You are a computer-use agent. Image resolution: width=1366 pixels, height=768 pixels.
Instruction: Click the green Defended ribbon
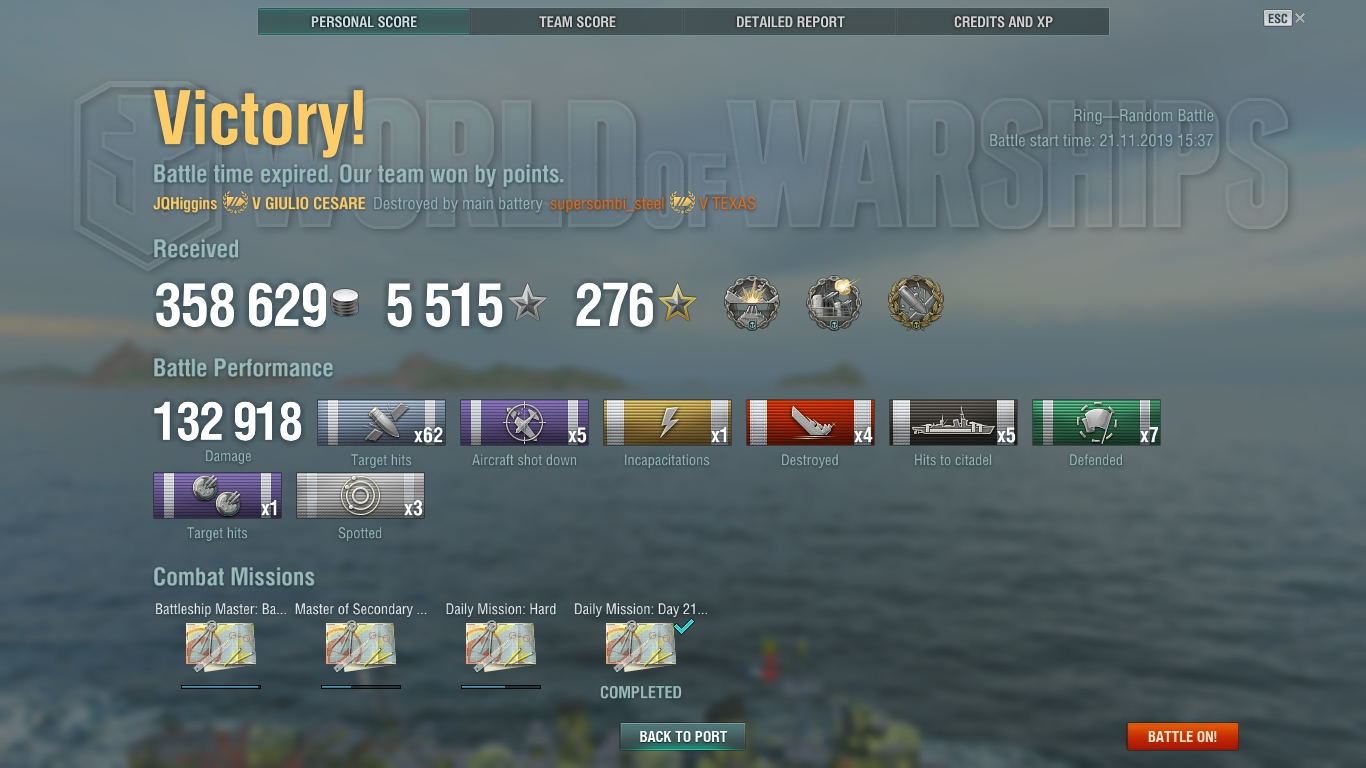click(x=1096, y=423)
